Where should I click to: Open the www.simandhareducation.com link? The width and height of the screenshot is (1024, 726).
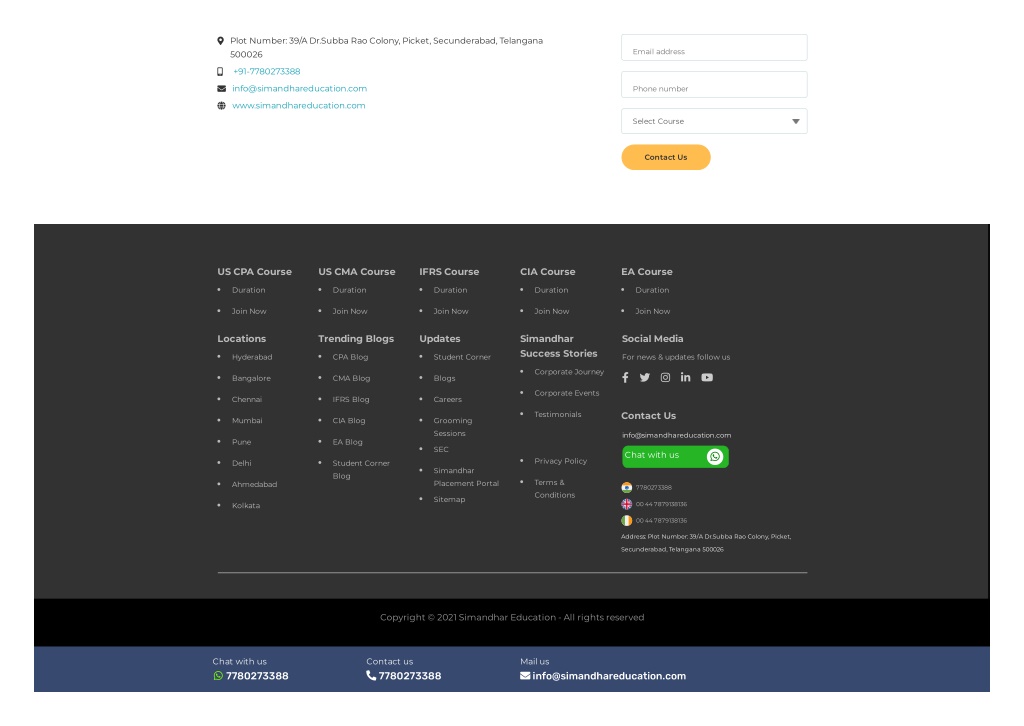(x=298, y=105)
